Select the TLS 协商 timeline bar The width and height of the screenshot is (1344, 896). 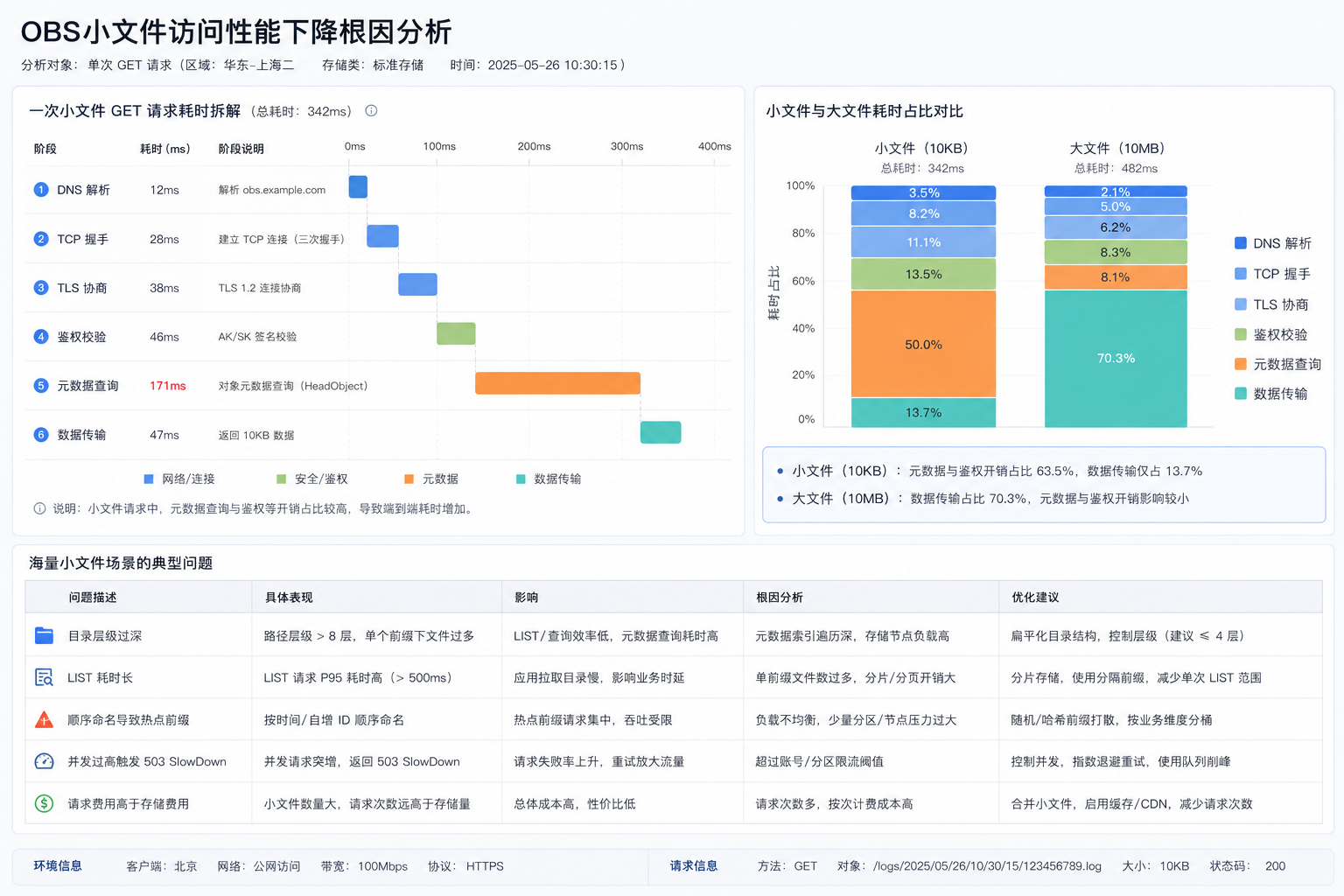(417, 284)
